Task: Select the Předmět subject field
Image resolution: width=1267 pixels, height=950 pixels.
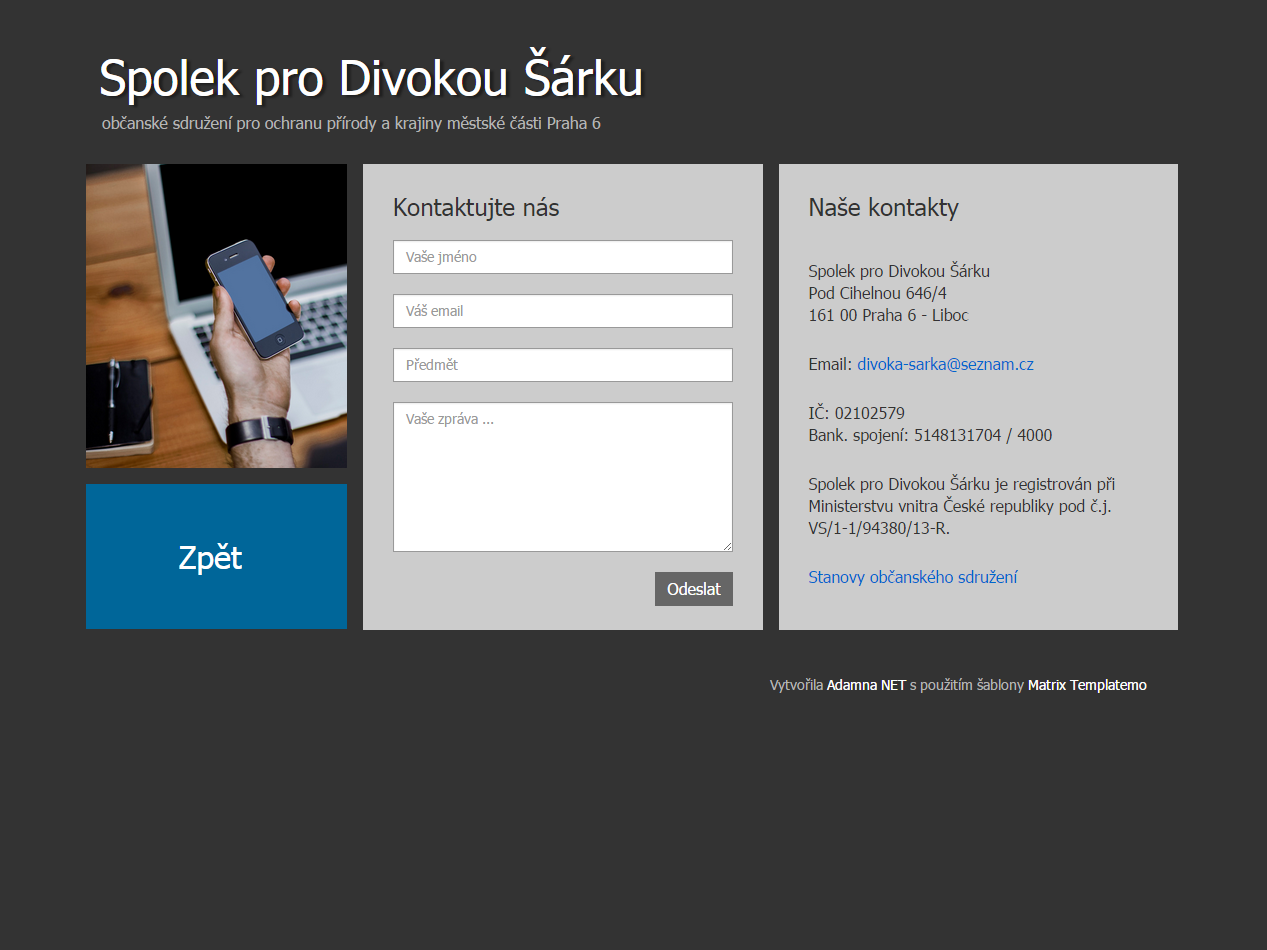Action: point(563,365)
